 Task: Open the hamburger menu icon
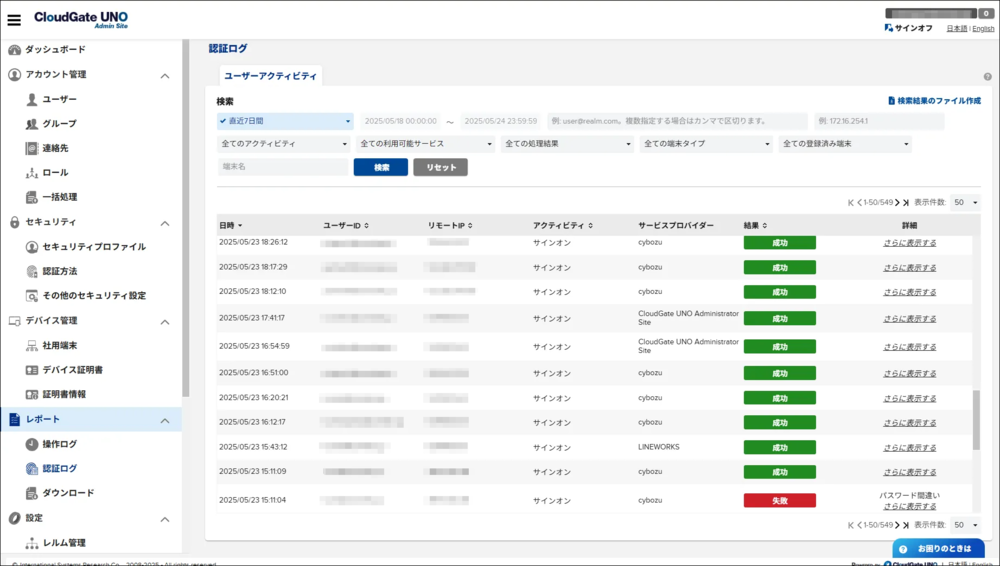click(x=14, y=20)
